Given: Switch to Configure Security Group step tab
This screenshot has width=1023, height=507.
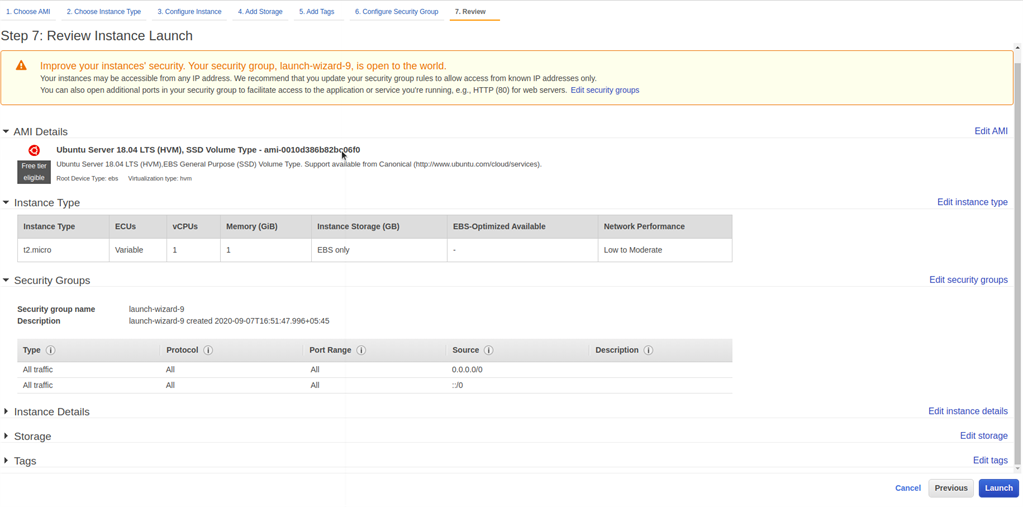Looking at the screenshot, I should click(x=396, y=12).
